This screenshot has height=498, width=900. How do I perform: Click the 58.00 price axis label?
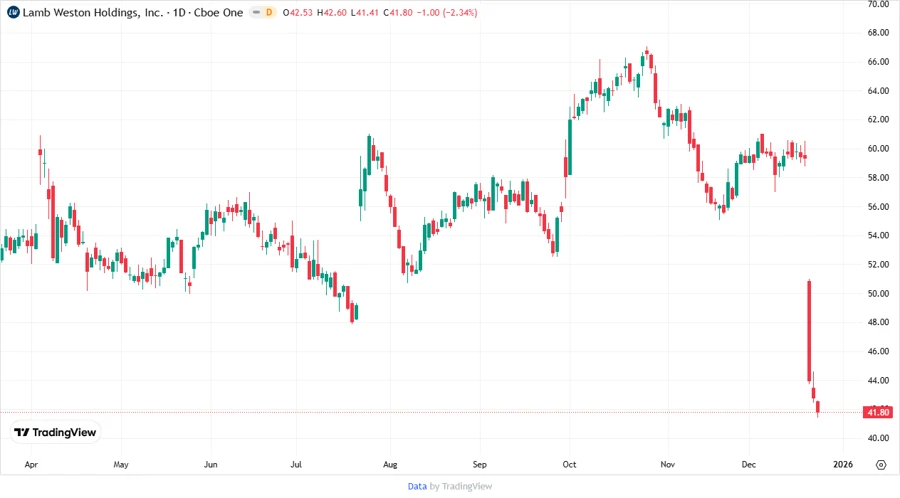(878, 177)
